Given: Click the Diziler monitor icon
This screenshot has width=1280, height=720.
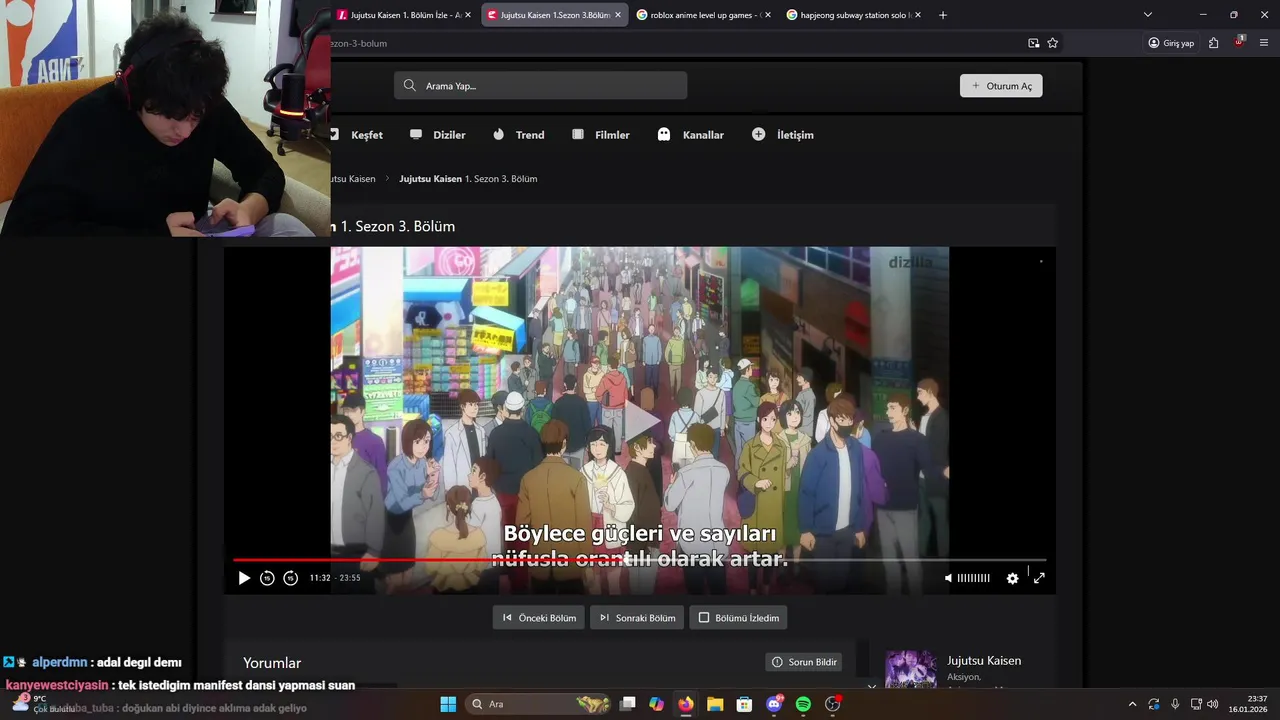Looking at the screenshot, I should [x=416, y=134].
